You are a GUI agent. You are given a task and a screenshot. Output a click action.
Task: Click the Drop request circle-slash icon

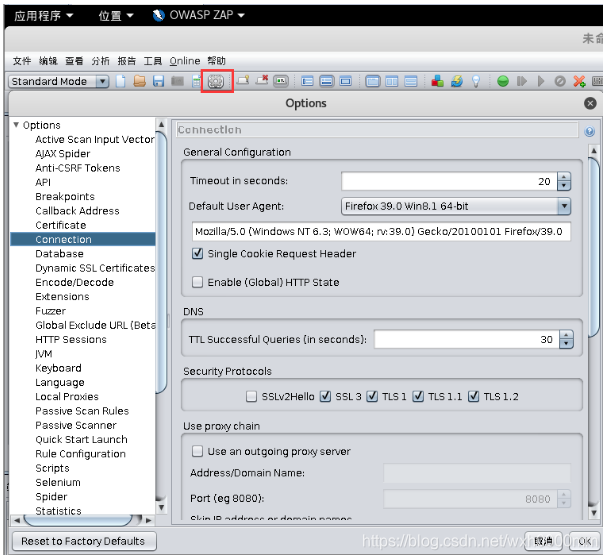(x=560, y=81)
